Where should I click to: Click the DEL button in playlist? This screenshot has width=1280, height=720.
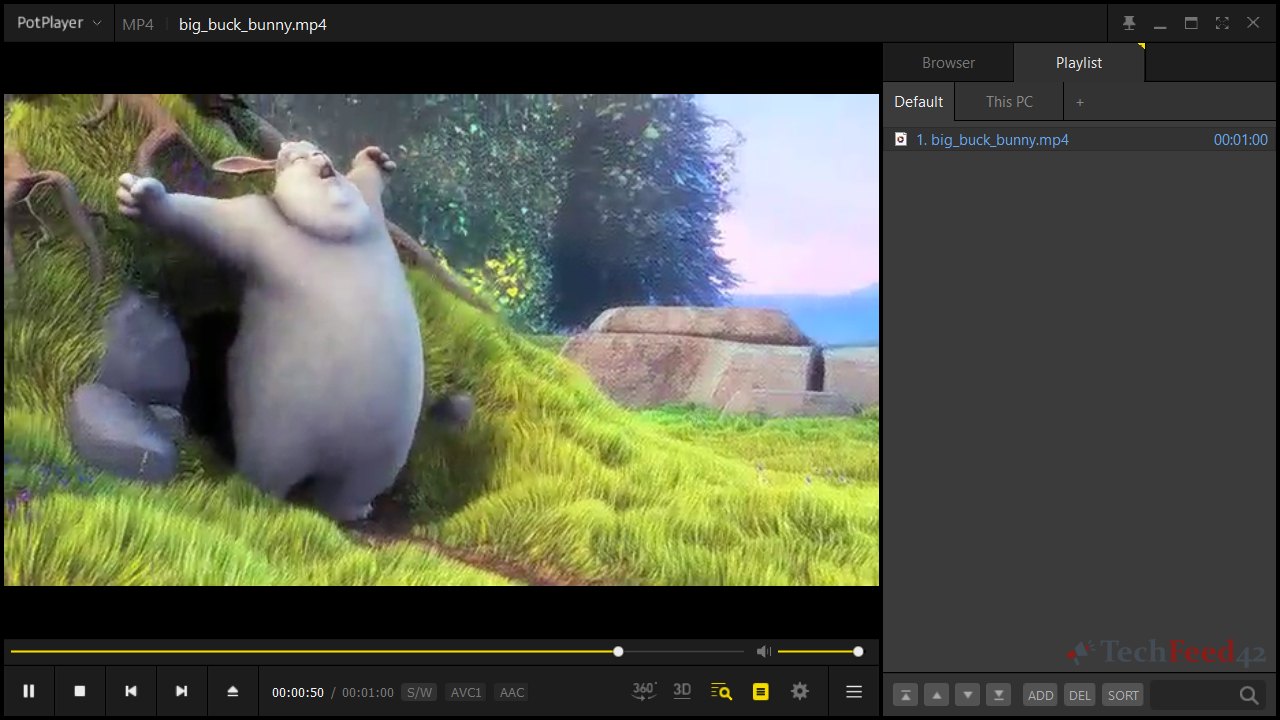1079,695
